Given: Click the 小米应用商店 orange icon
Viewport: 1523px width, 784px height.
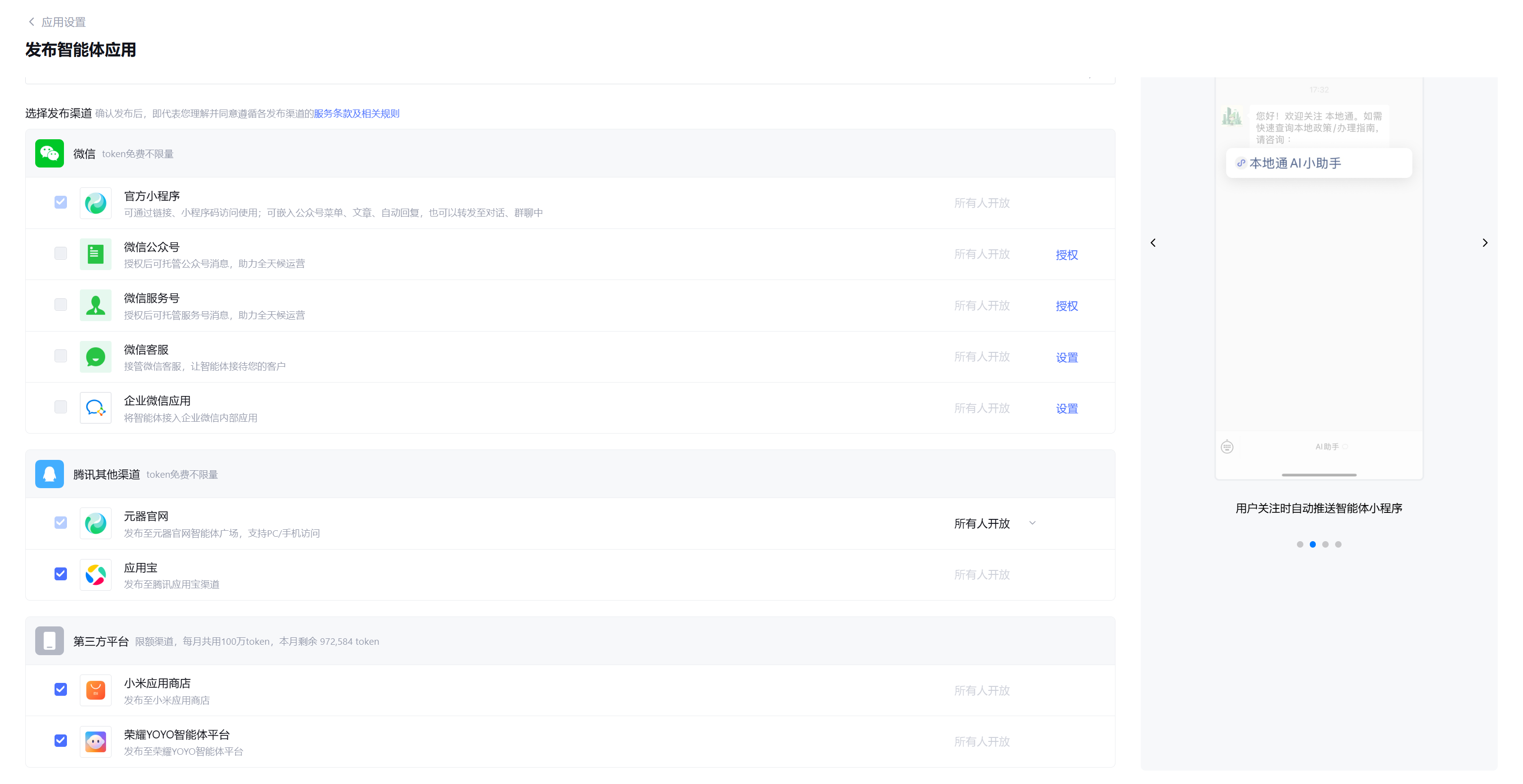Looking at the screenshot, I should point(95,690).
